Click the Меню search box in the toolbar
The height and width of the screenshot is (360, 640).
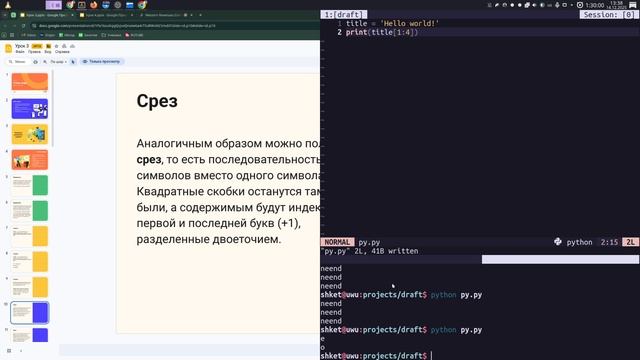click(17, 62)
